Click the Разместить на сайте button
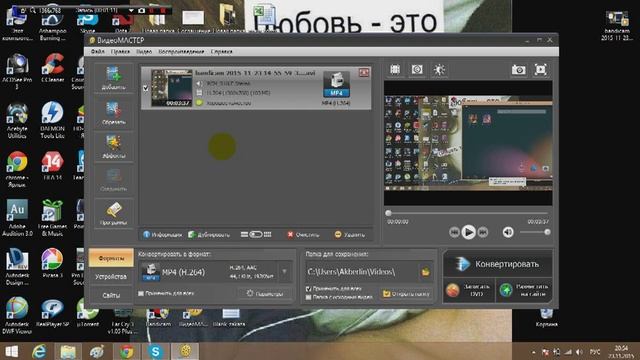The width and height of the screenshot is (640, 360). click(524, 290)
